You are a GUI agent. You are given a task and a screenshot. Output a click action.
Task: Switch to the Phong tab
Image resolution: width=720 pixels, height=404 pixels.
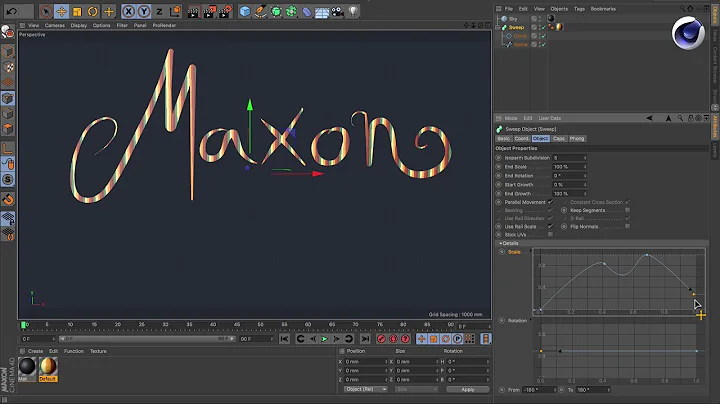point(577,139)
